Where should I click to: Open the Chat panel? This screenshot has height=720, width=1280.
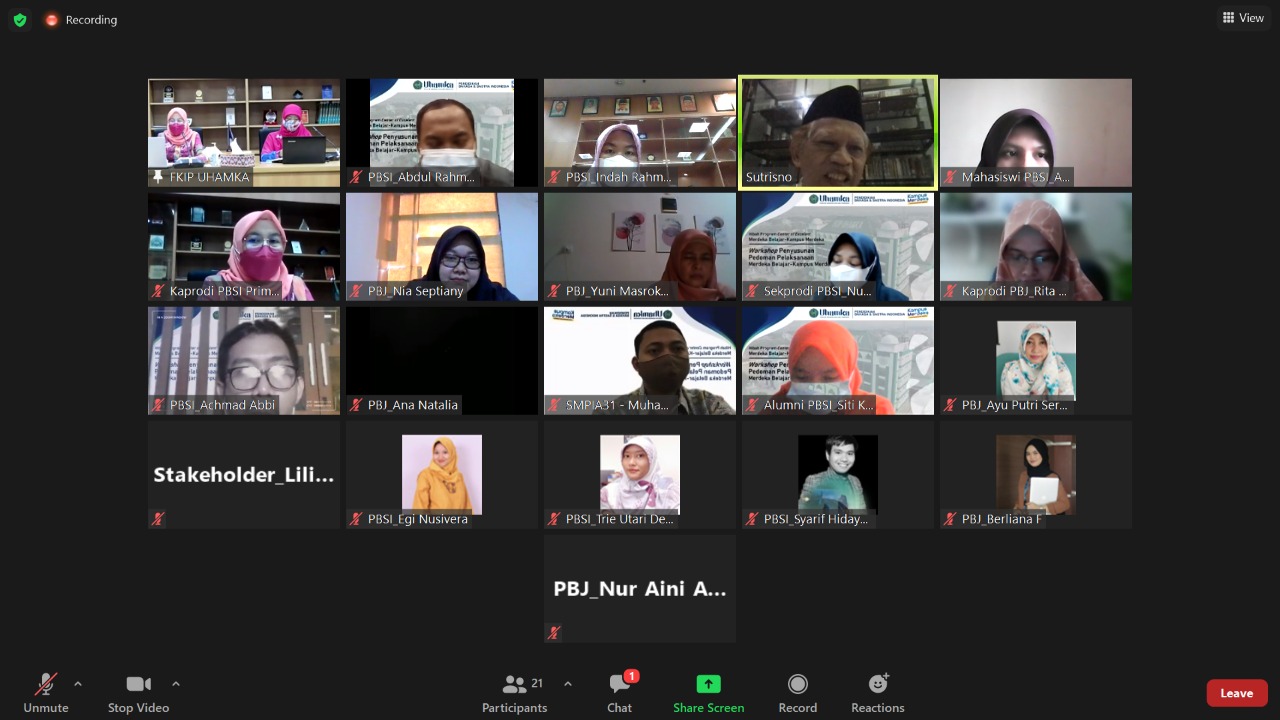click(619, 692)
